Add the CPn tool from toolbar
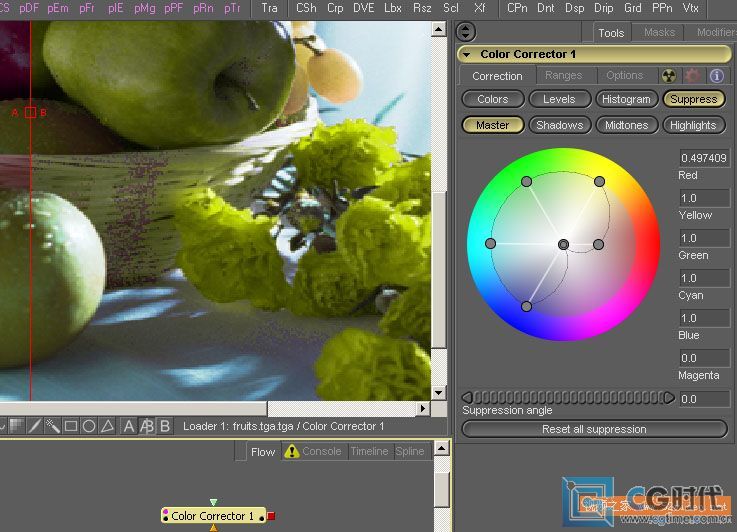This screenshot has width=737, height=532. pos(517,8)
